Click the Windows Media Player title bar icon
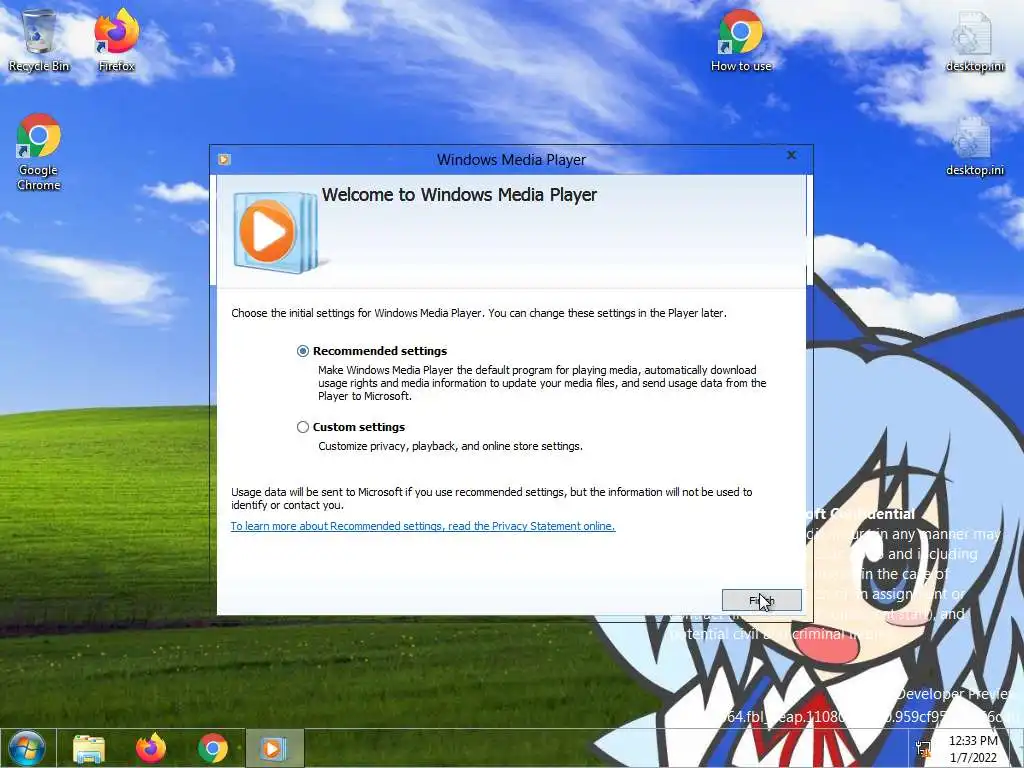 tap(224, 159)
